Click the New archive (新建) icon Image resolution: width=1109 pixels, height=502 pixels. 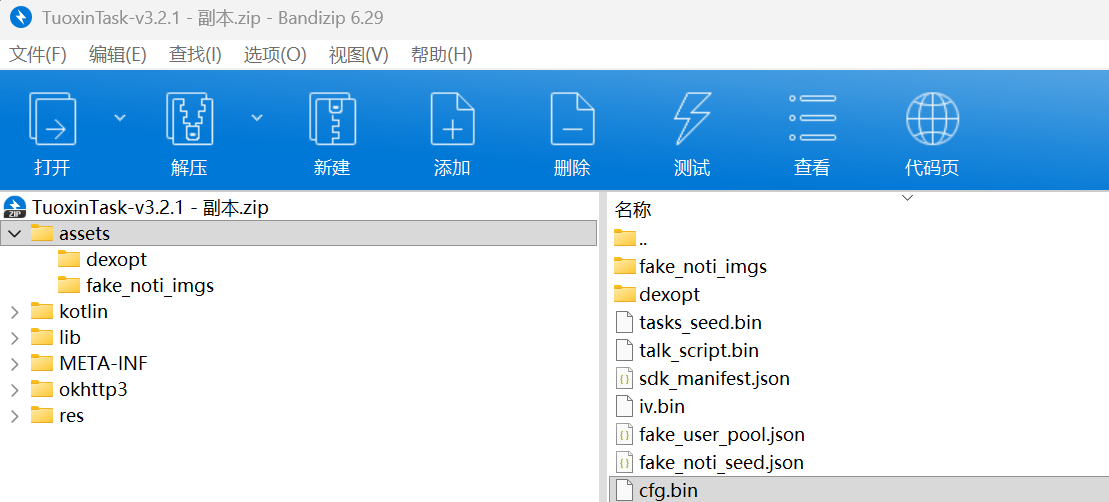(332, 119)
